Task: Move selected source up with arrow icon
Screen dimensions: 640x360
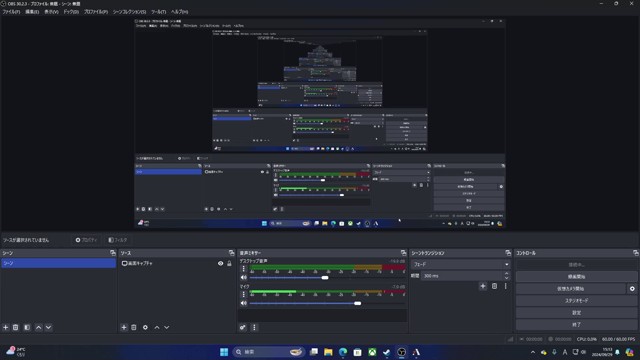Action: tap(157, 327)
